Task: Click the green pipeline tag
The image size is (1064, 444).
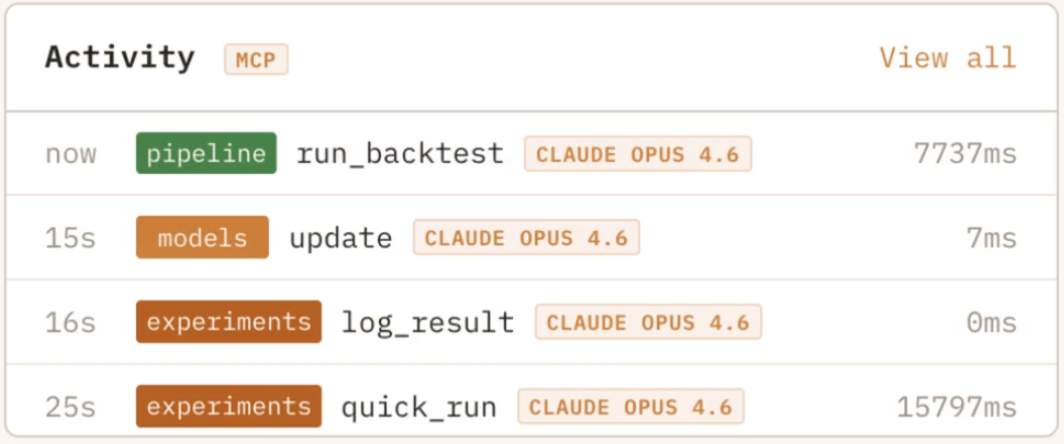Action: coord(206,154)
